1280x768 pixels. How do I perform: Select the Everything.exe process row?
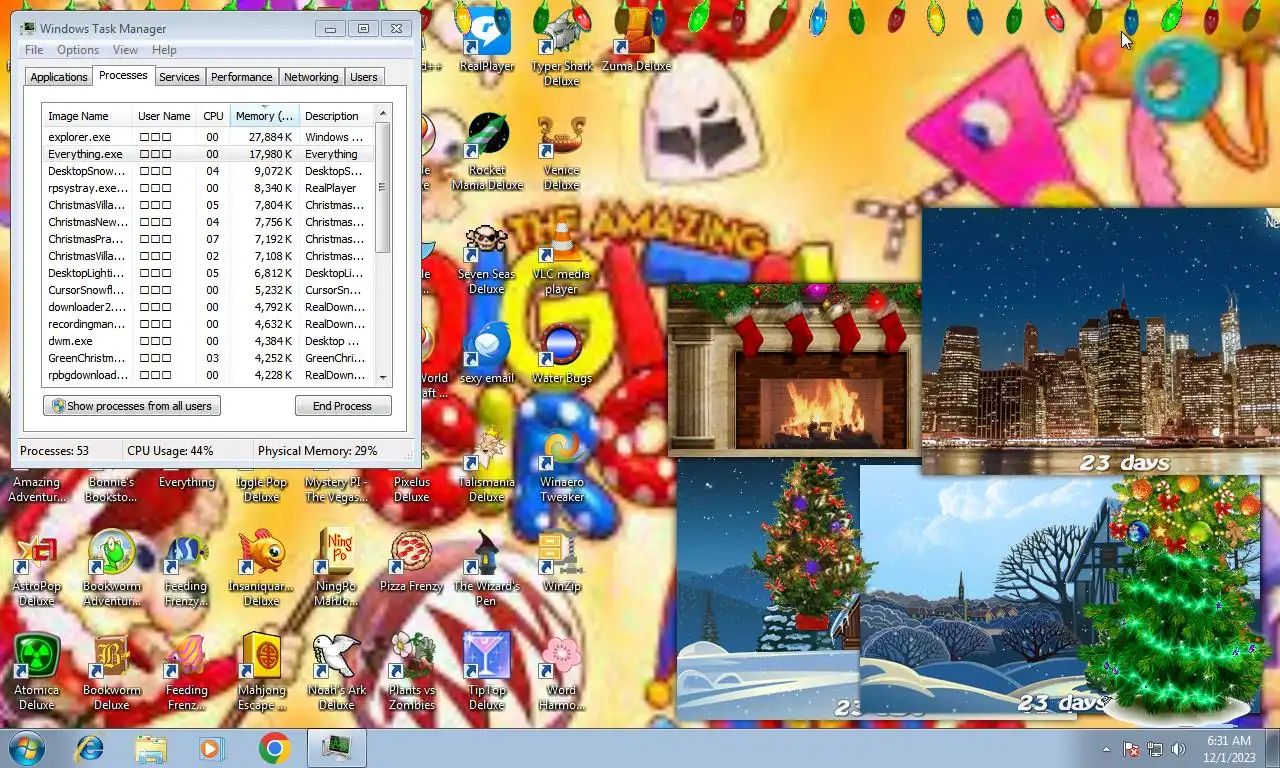pyautogui.click(x=208, y=154)
